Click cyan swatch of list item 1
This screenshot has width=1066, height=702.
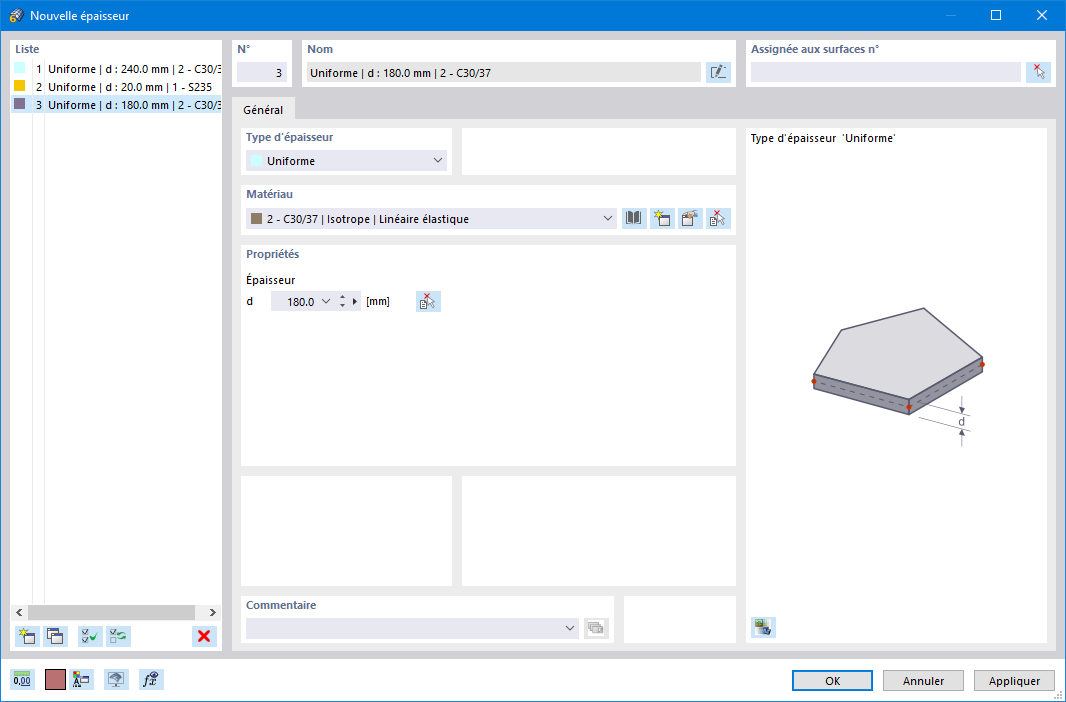(20, 68)
